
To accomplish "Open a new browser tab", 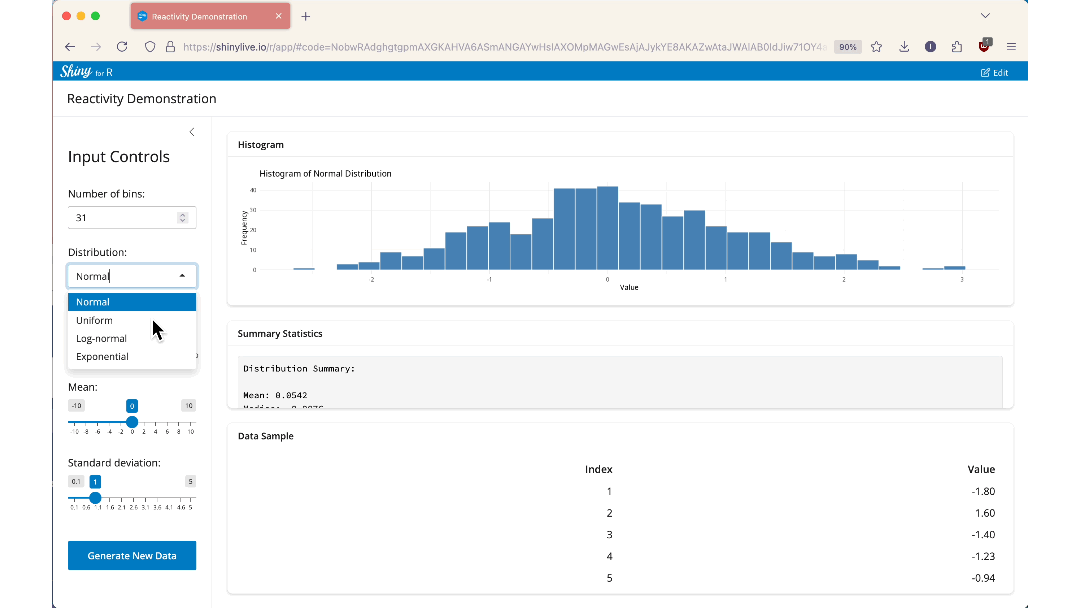I will tap(305, 16).
